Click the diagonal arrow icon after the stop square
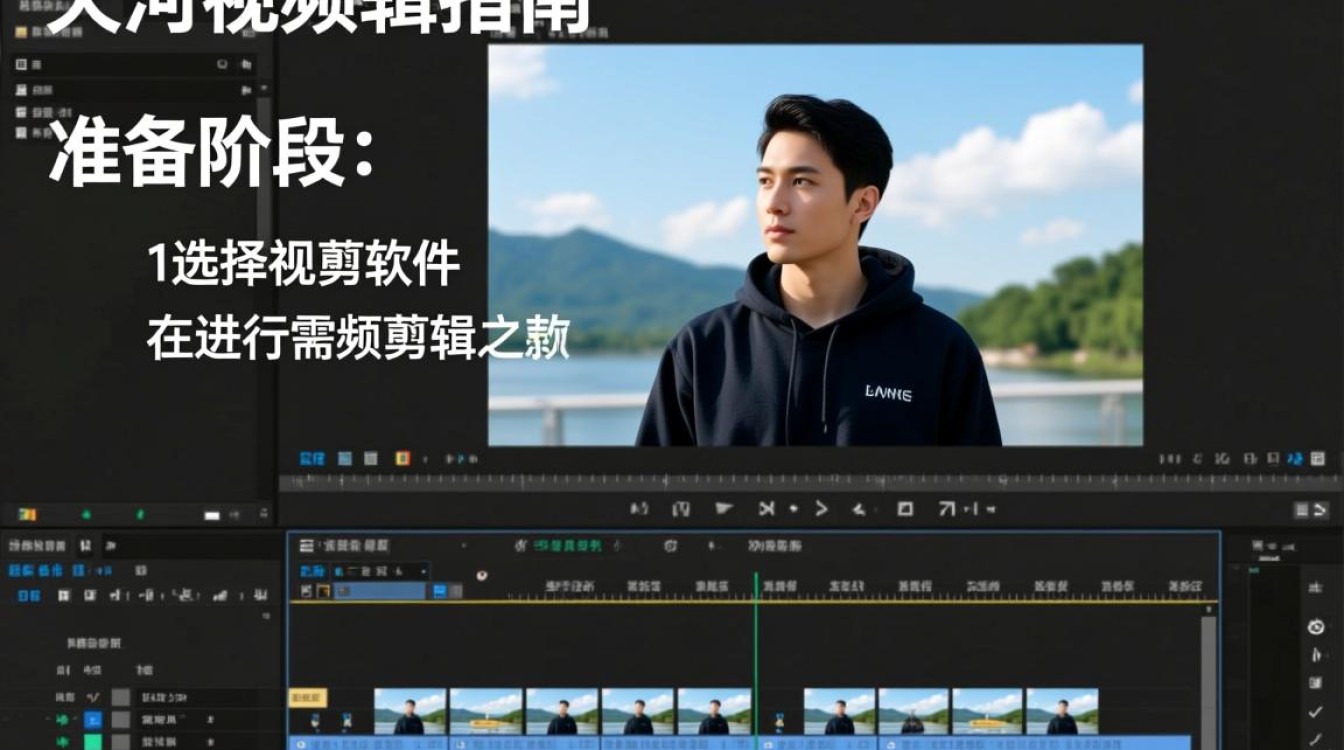The width and height of the screenshot is (1344, 750). pyautogui.click(x=947, y=509)
